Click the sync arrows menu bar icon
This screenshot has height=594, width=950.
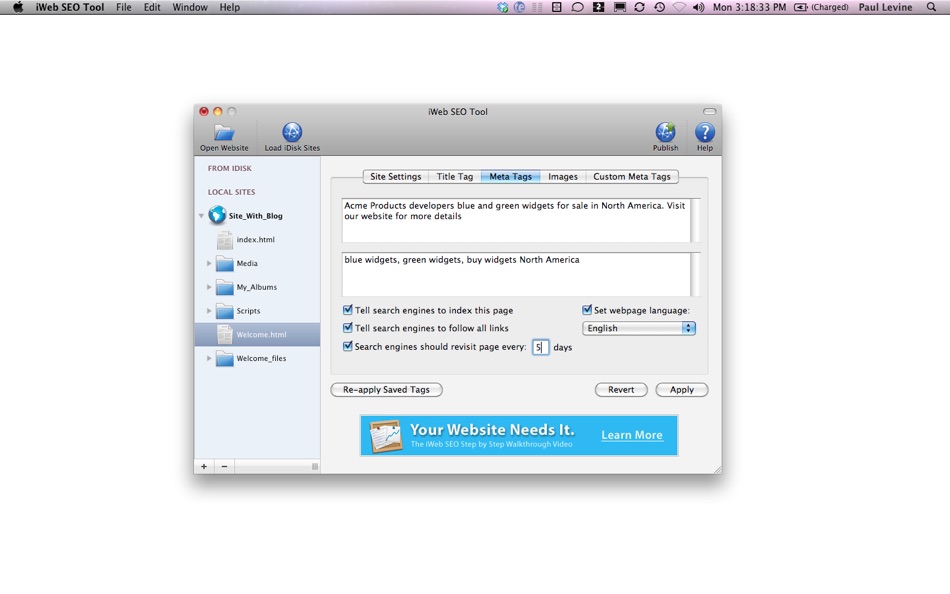[x=639, y=7]
